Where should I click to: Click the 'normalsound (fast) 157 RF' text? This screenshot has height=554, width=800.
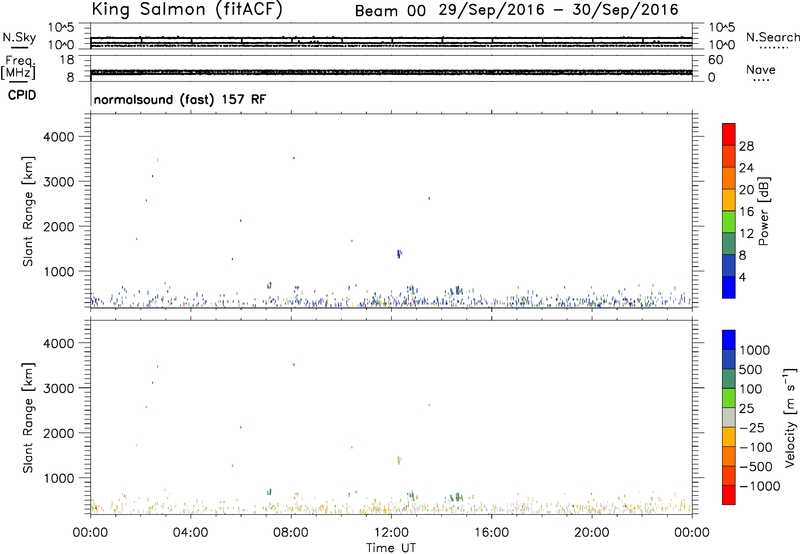180,99
